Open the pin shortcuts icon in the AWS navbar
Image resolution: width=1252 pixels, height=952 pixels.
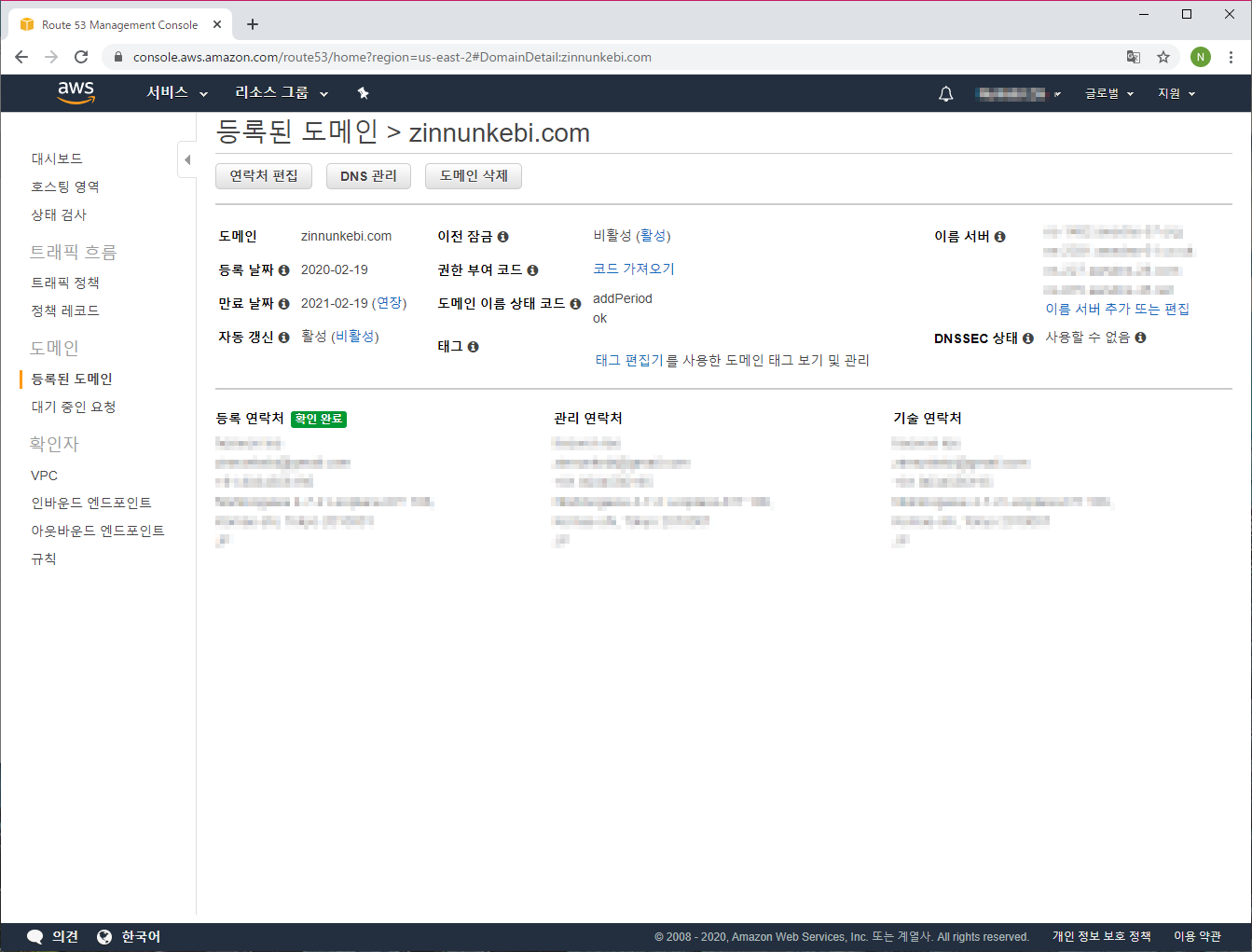[x=364, y=93]
